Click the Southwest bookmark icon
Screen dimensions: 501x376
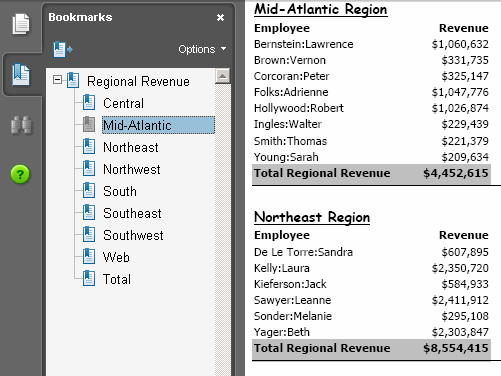(x=89, y=234)
